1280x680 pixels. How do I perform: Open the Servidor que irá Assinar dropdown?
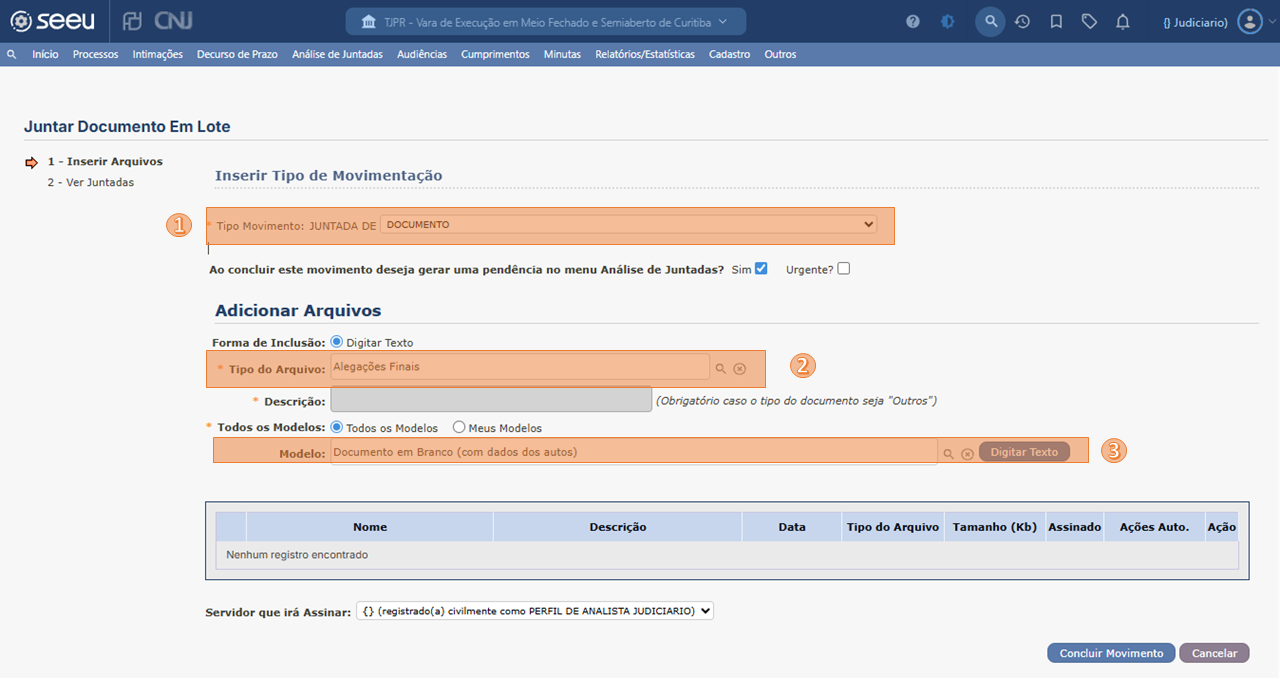coord(533,611)
